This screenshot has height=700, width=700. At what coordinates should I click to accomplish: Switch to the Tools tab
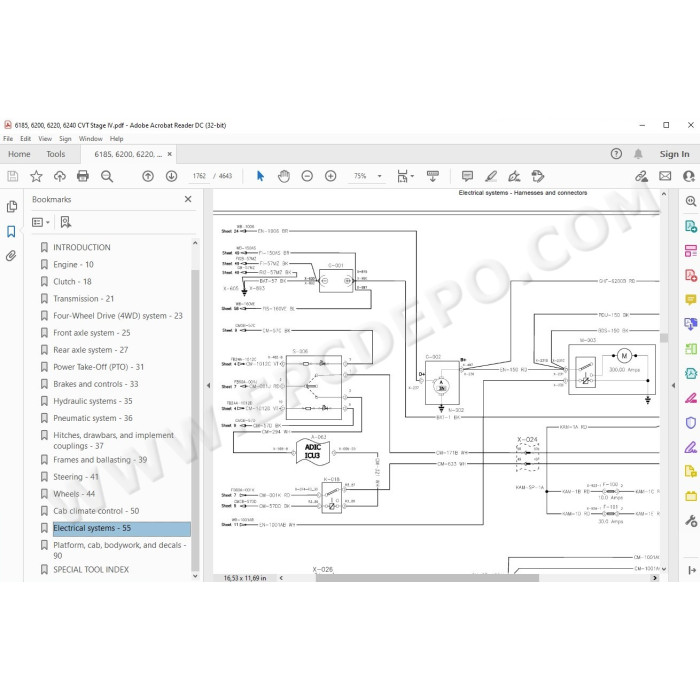56,154
